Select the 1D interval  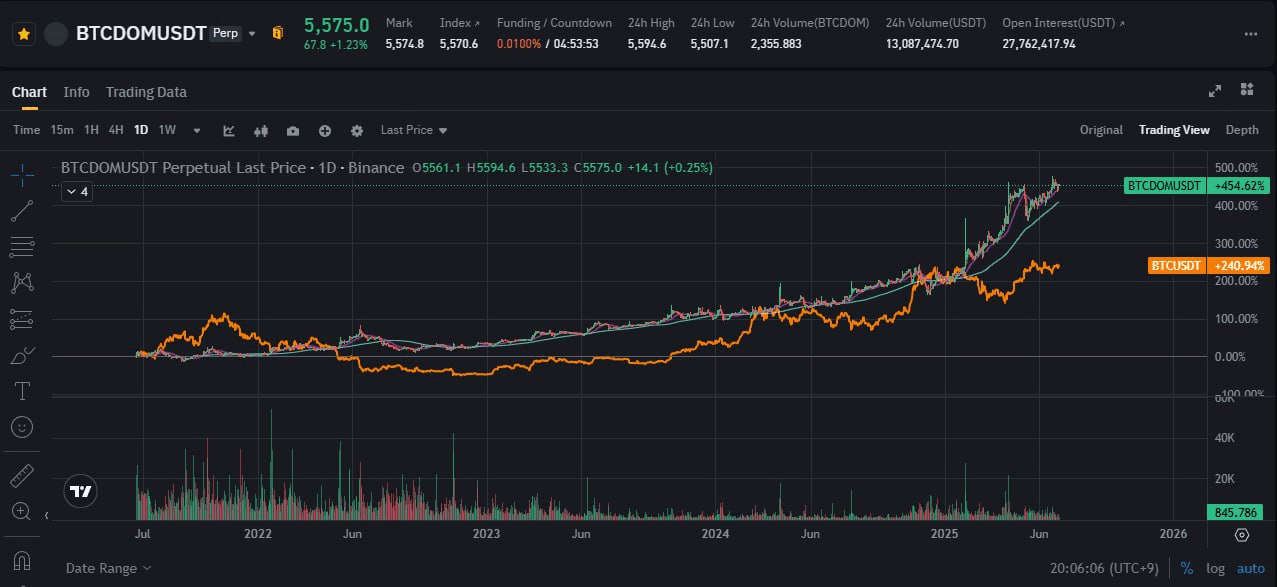(x=141, y=130)
